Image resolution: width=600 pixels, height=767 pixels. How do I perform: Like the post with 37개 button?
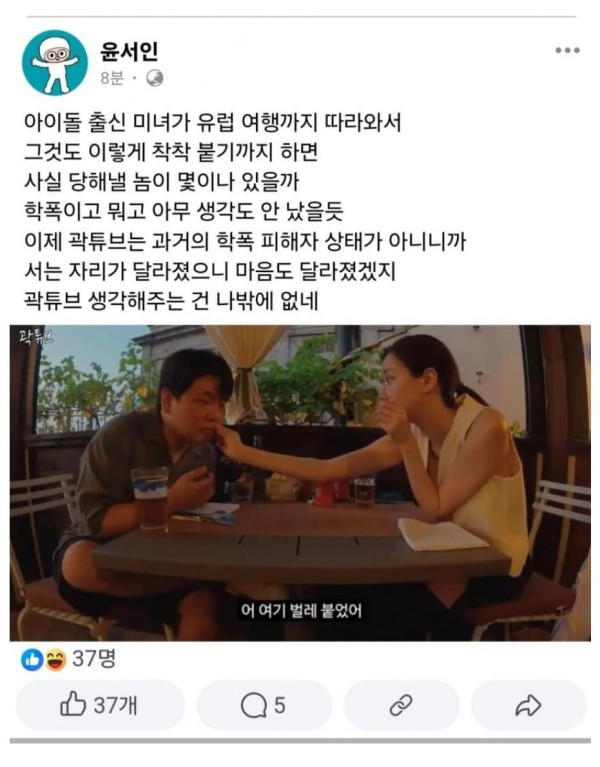pyautogui.click(x=100, y=705)
